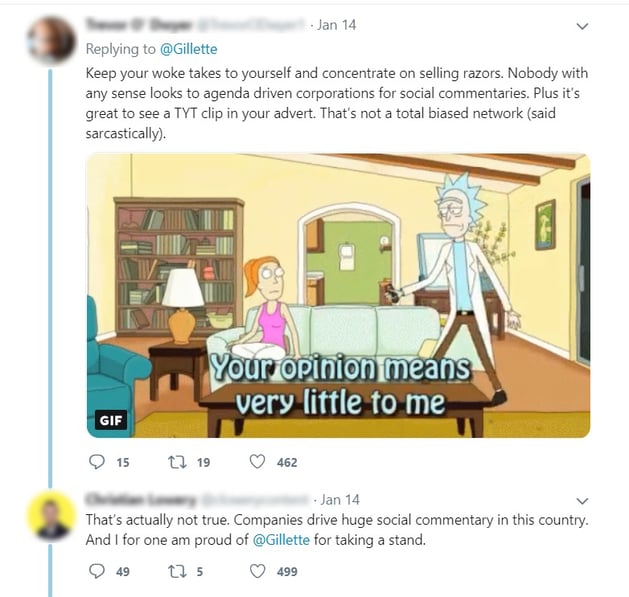Click the GIF badge on image
Image resolution: width=629 pixels, height=597 pixels.
tap(111, 420)
